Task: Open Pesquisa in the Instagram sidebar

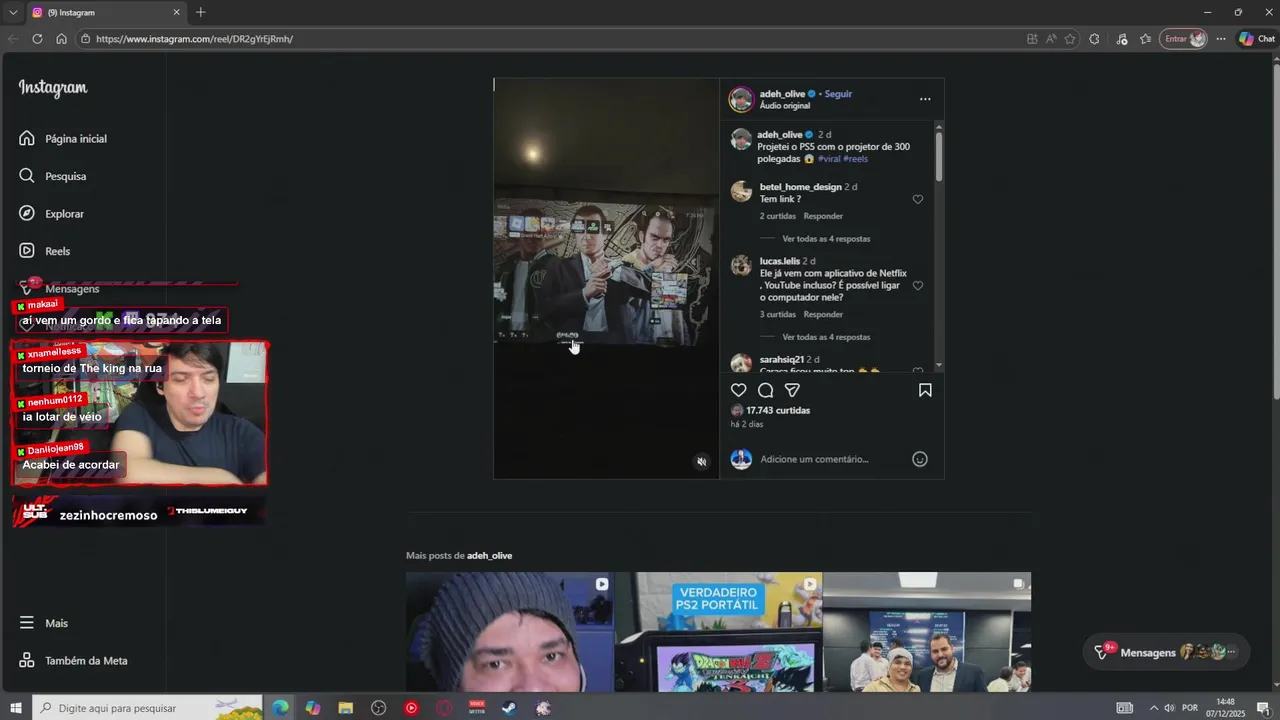Action: coord(53,176)
